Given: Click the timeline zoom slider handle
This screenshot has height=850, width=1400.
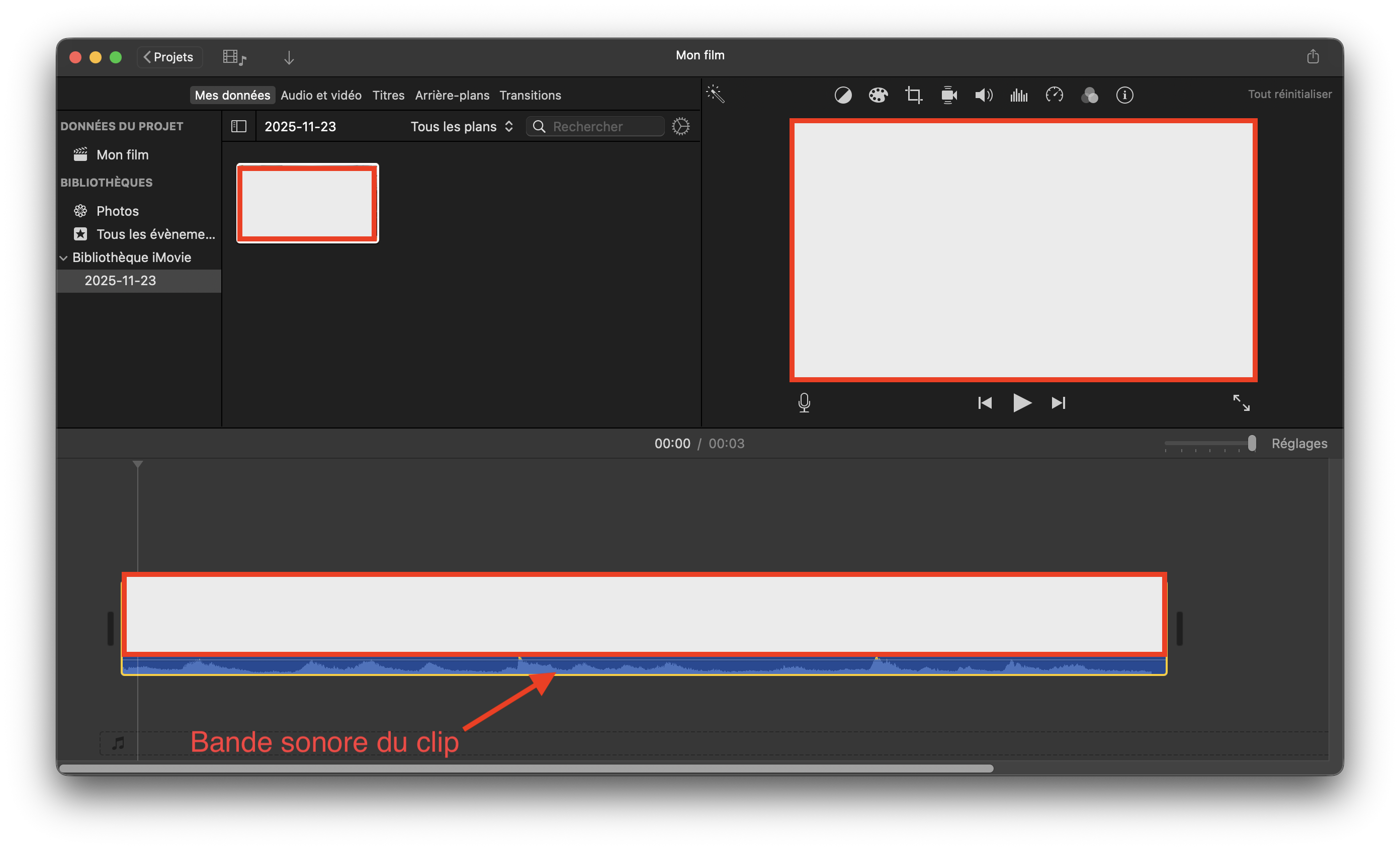Looking at the screenshot, I should click(x=1252, y=443).
